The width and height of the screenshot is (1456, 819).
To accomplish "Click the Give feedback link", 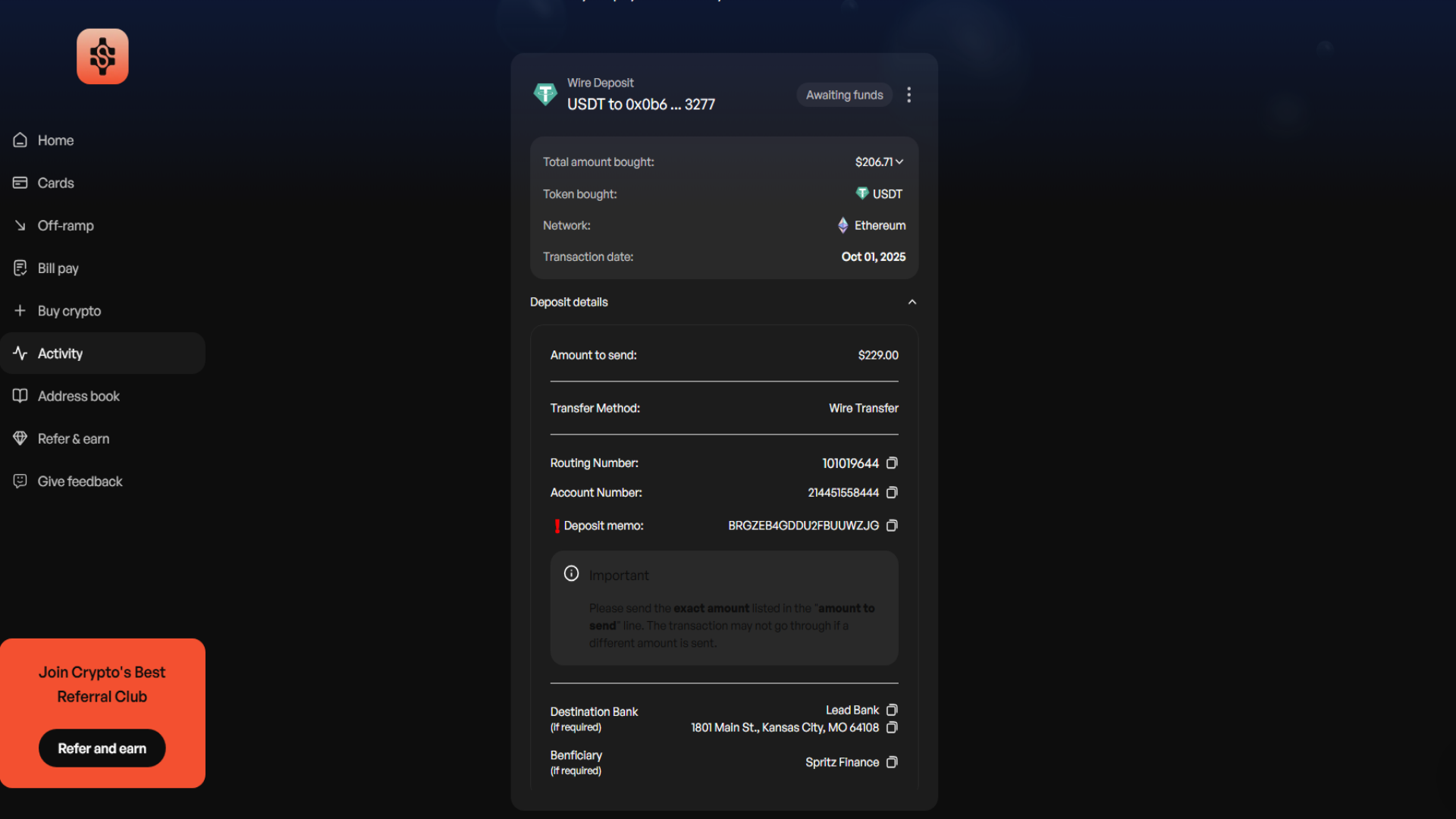I will pos(80,482).
